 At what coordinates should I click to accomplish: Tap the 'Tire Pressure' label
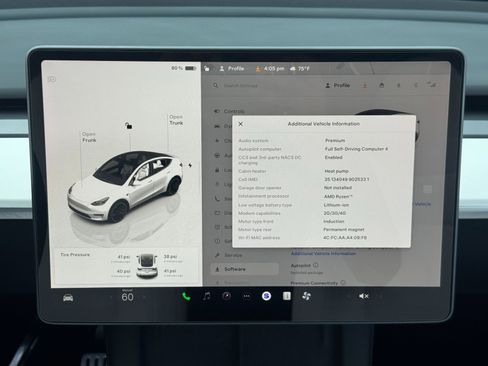coord(75,254)
